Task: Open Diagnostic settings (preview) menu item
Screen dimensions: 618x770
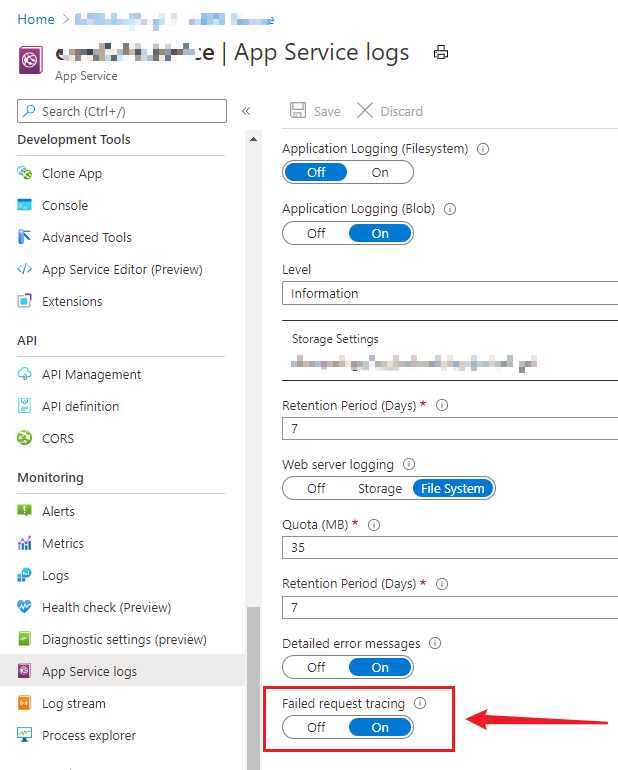Action: [124, 639]
